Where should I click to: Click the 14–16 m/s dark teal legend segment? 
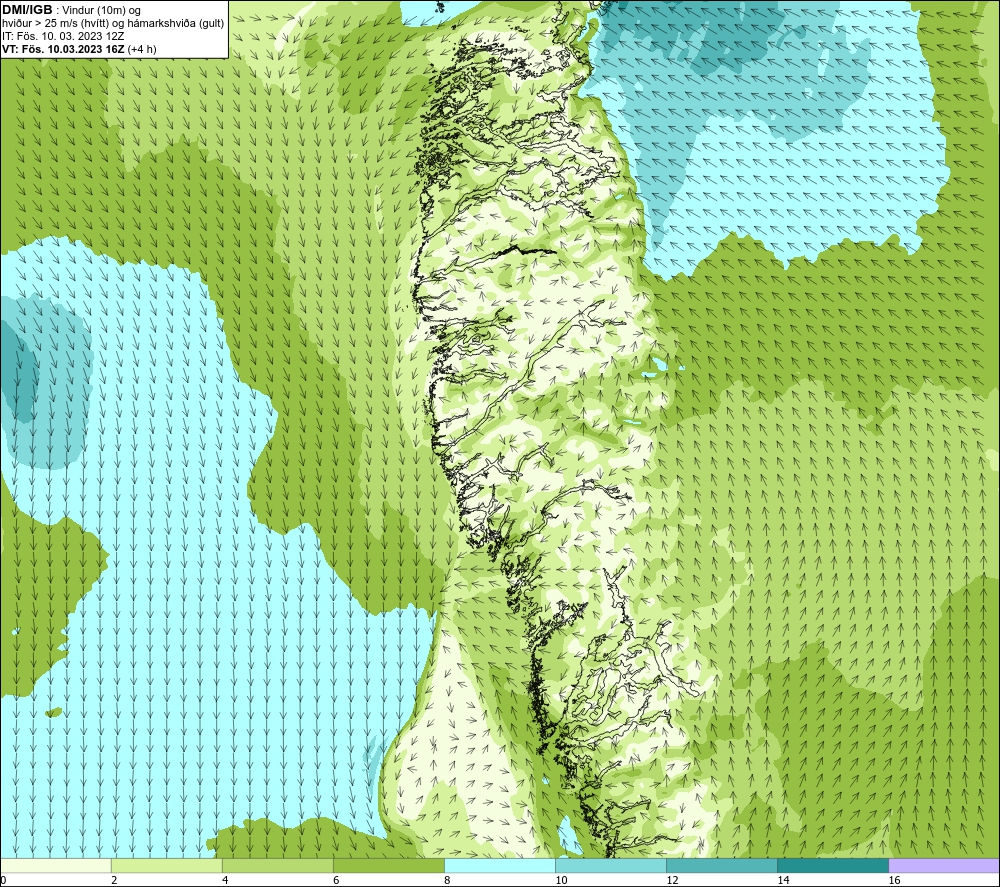point(833,866)
